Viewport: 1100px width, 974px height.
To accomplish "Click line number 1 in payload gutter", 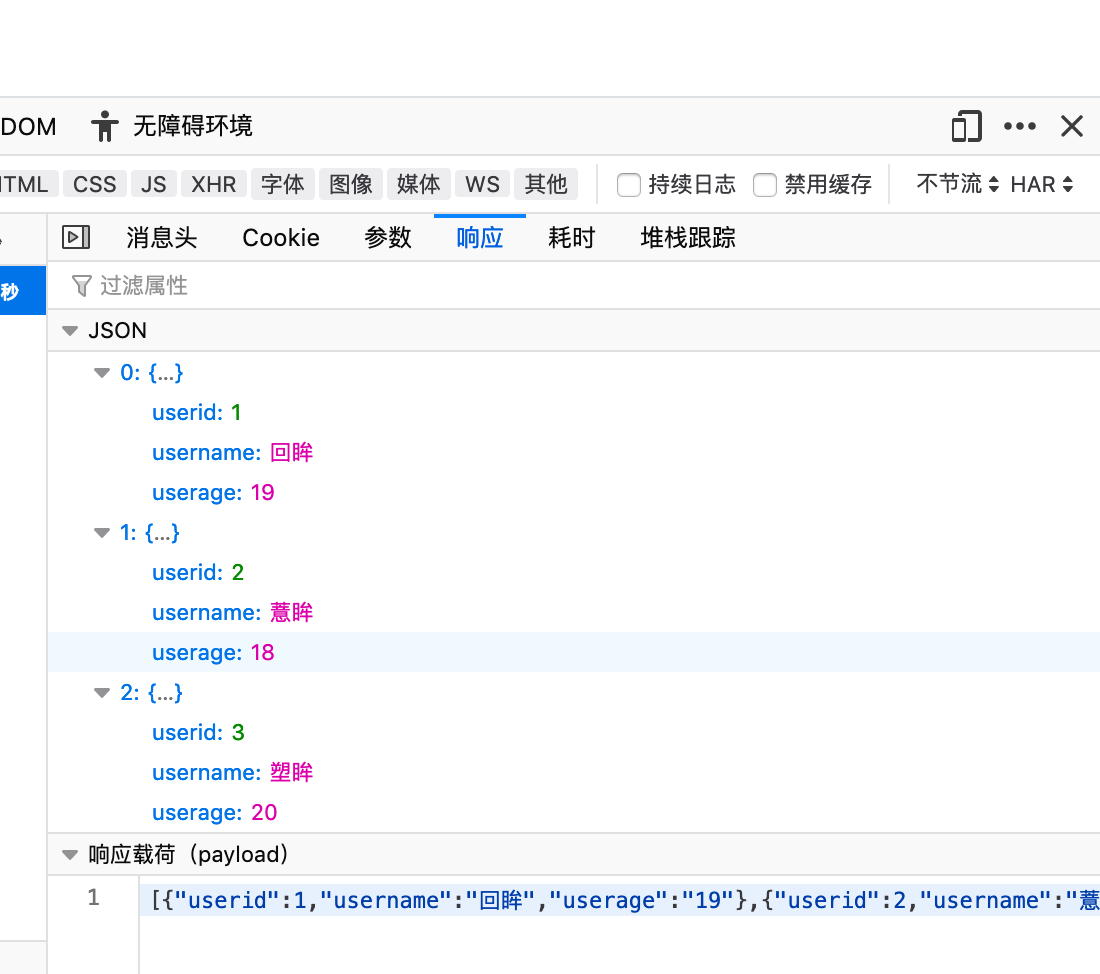I will (x=93, y=898).
